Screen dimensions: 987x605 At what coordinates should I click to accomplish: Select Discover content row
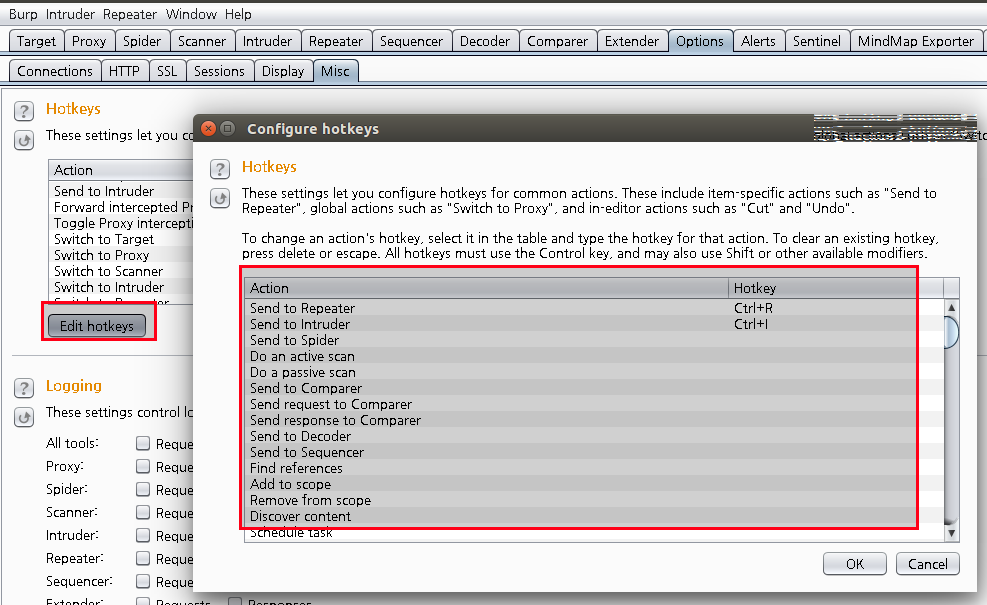coord(594,516)
